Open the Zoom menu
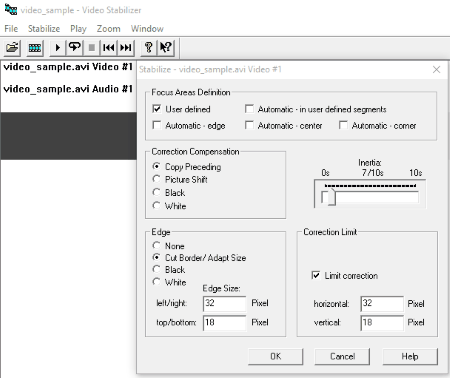 pos(109,29)
